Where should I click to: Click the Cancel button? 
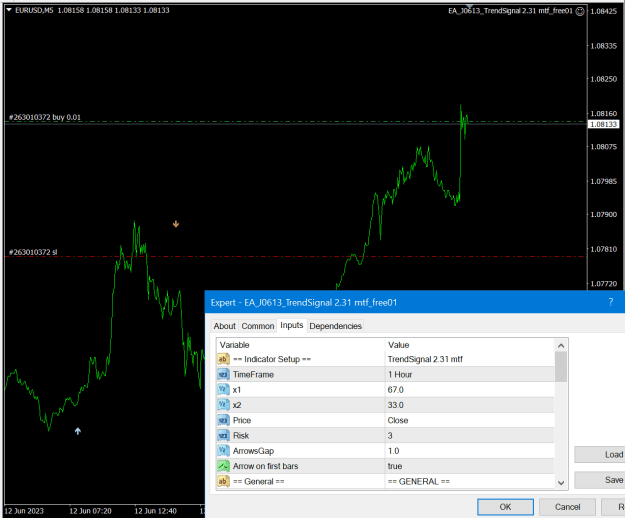tap(567, 507)
